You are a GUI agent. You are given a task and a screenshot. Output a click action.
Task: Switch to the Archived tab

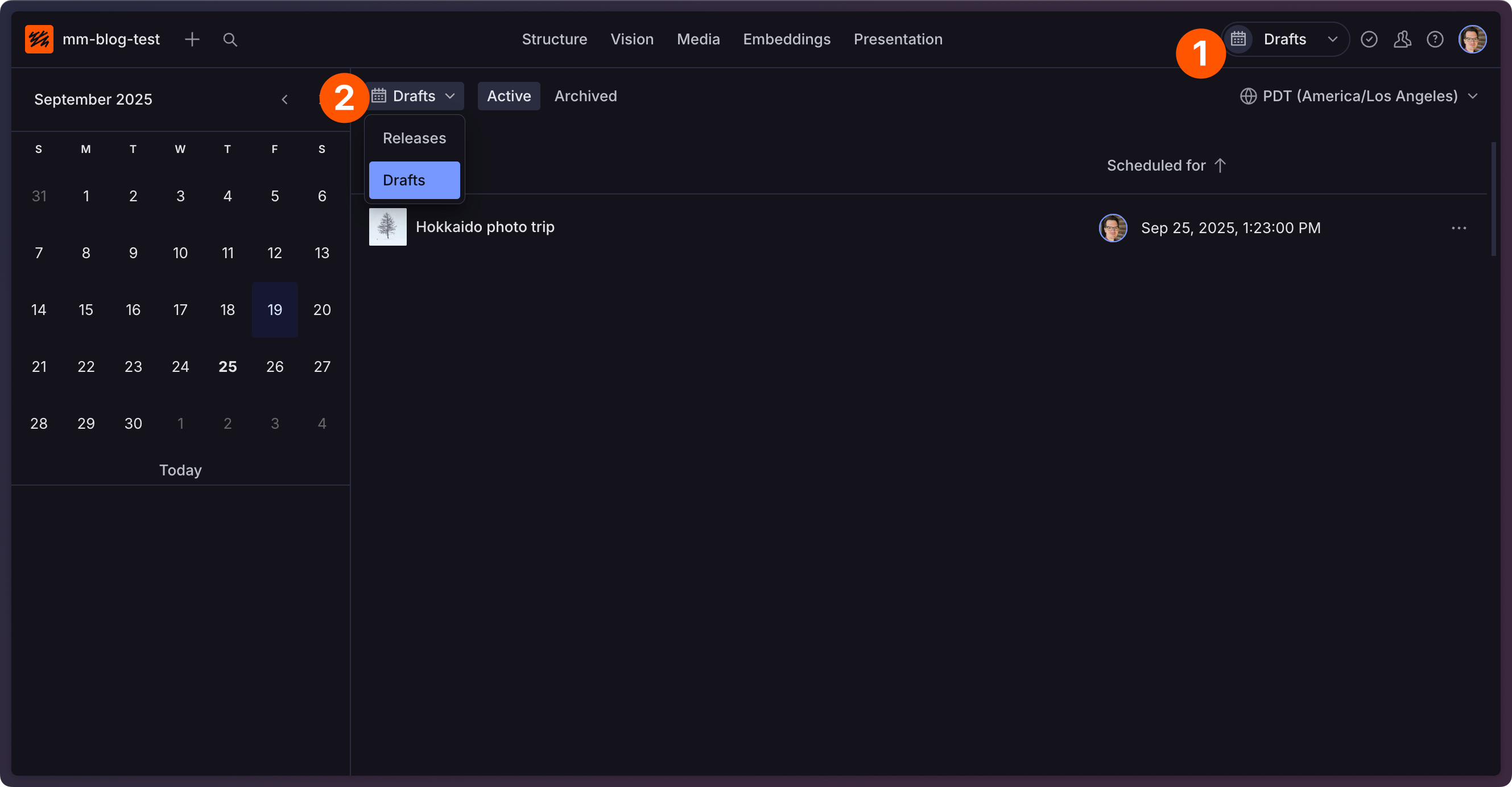[x=585, y=96]
